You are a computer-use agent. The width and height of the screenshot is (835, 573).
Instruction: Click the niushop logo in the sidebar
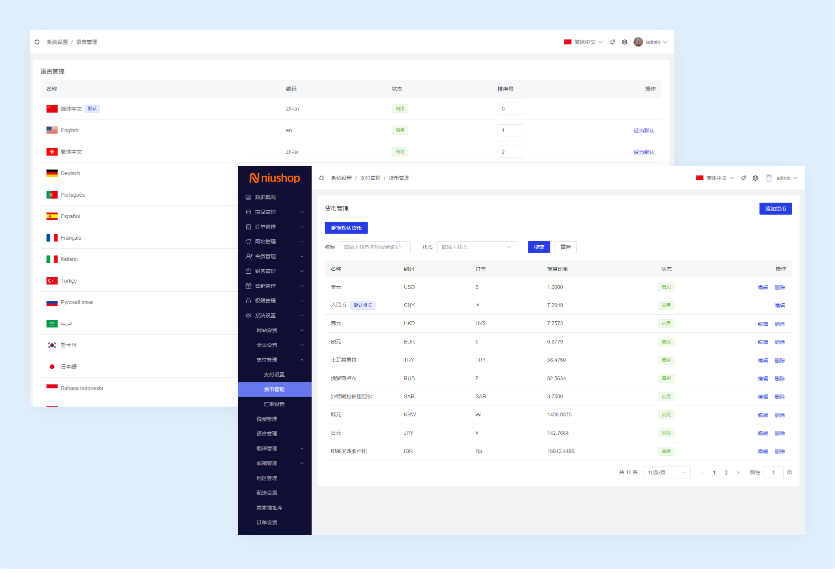point(274,178)
